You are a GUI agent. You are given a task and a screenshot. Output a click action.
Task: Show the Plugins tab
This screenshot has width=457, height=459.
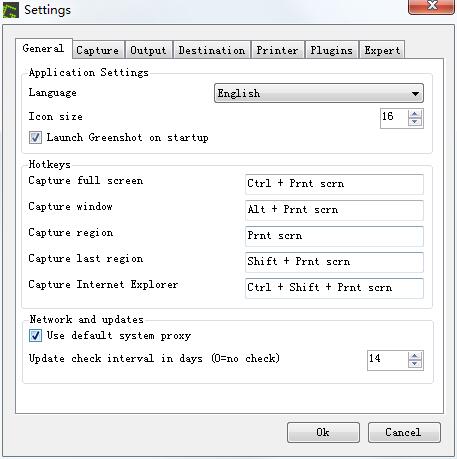332,50
